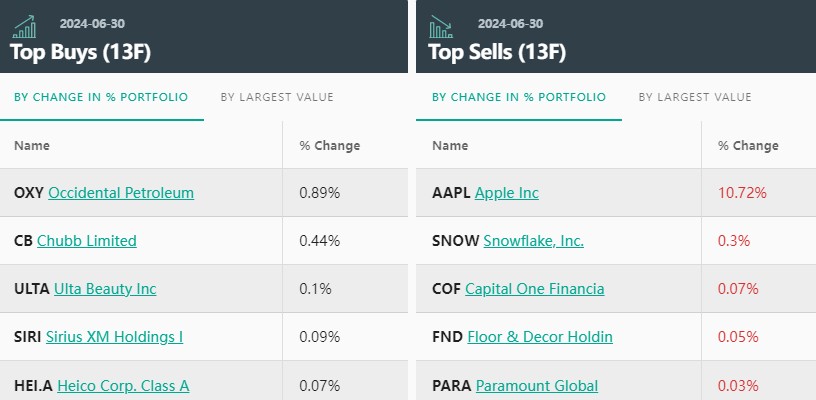Open the Occidental Petroleum link
Image resolution: width=816 pixels, height=400 pixels.
(x=121, y=193)
